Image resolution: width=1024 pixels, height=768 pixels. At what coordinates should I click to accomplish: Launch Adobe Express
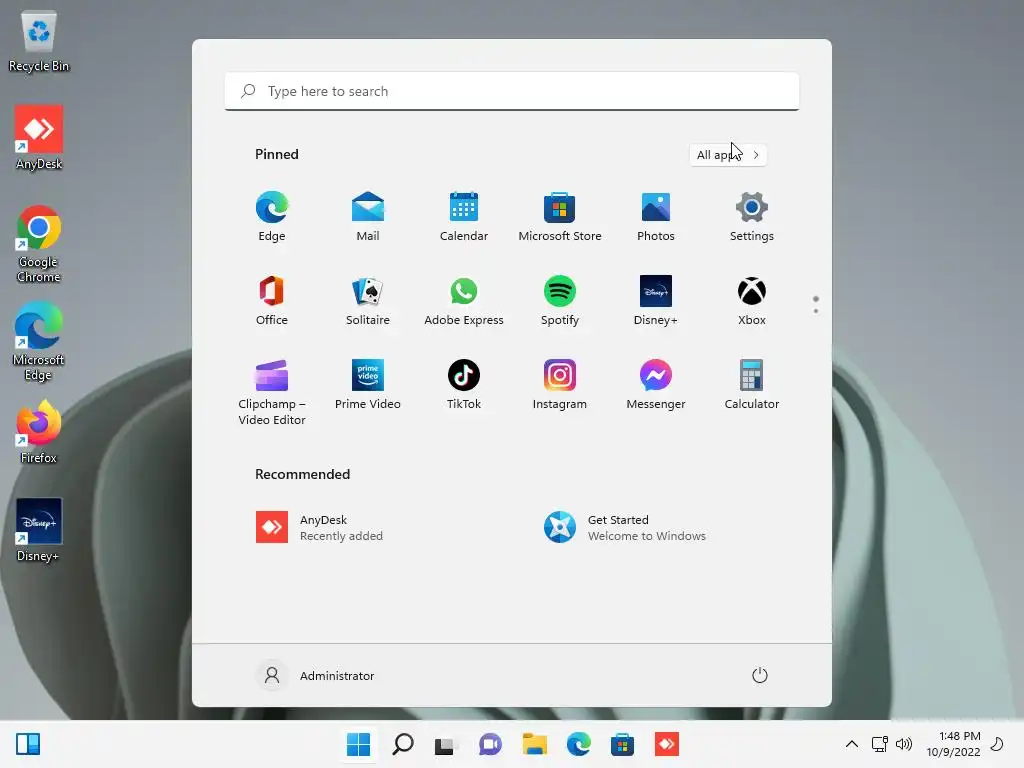[464, 300]
